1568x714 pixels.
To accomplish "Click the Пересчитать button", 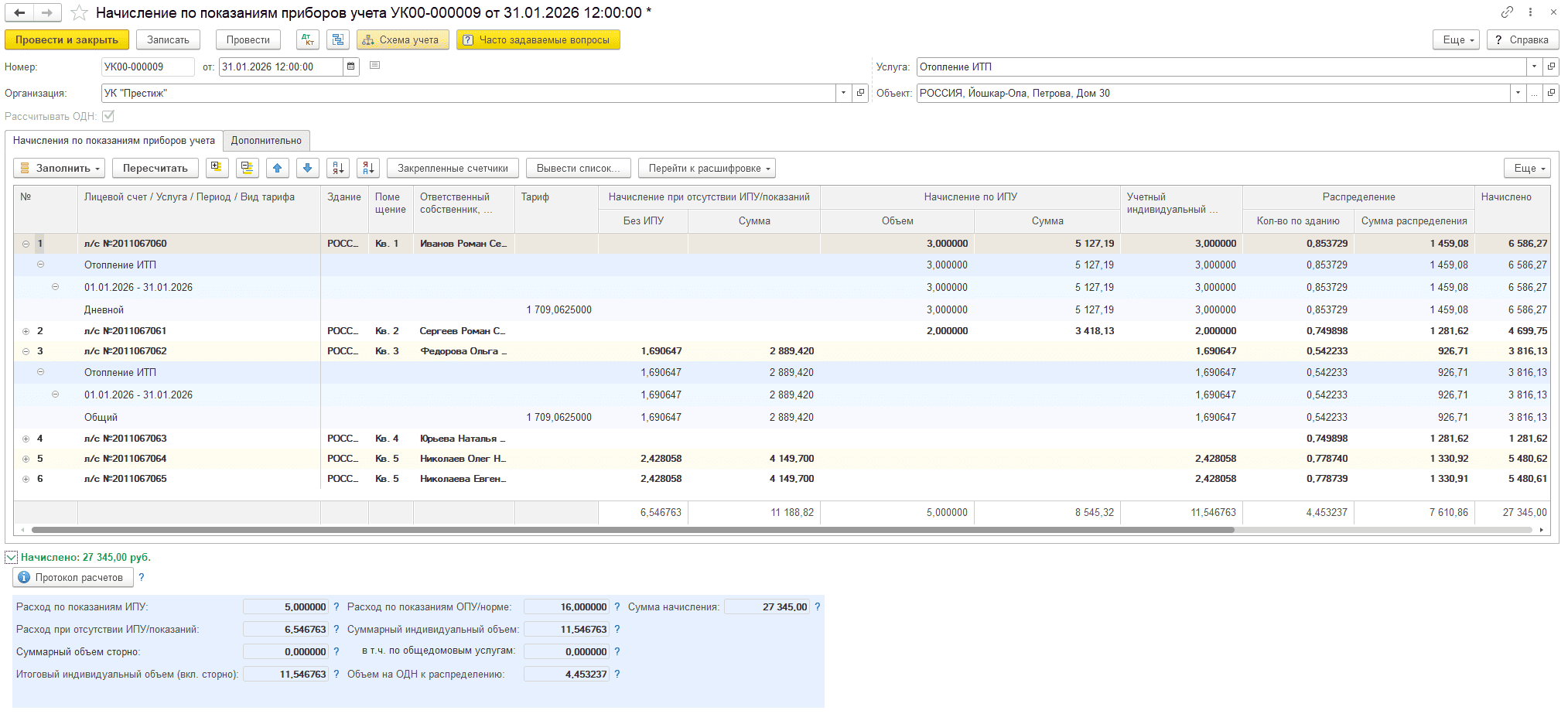I will 155,168.
